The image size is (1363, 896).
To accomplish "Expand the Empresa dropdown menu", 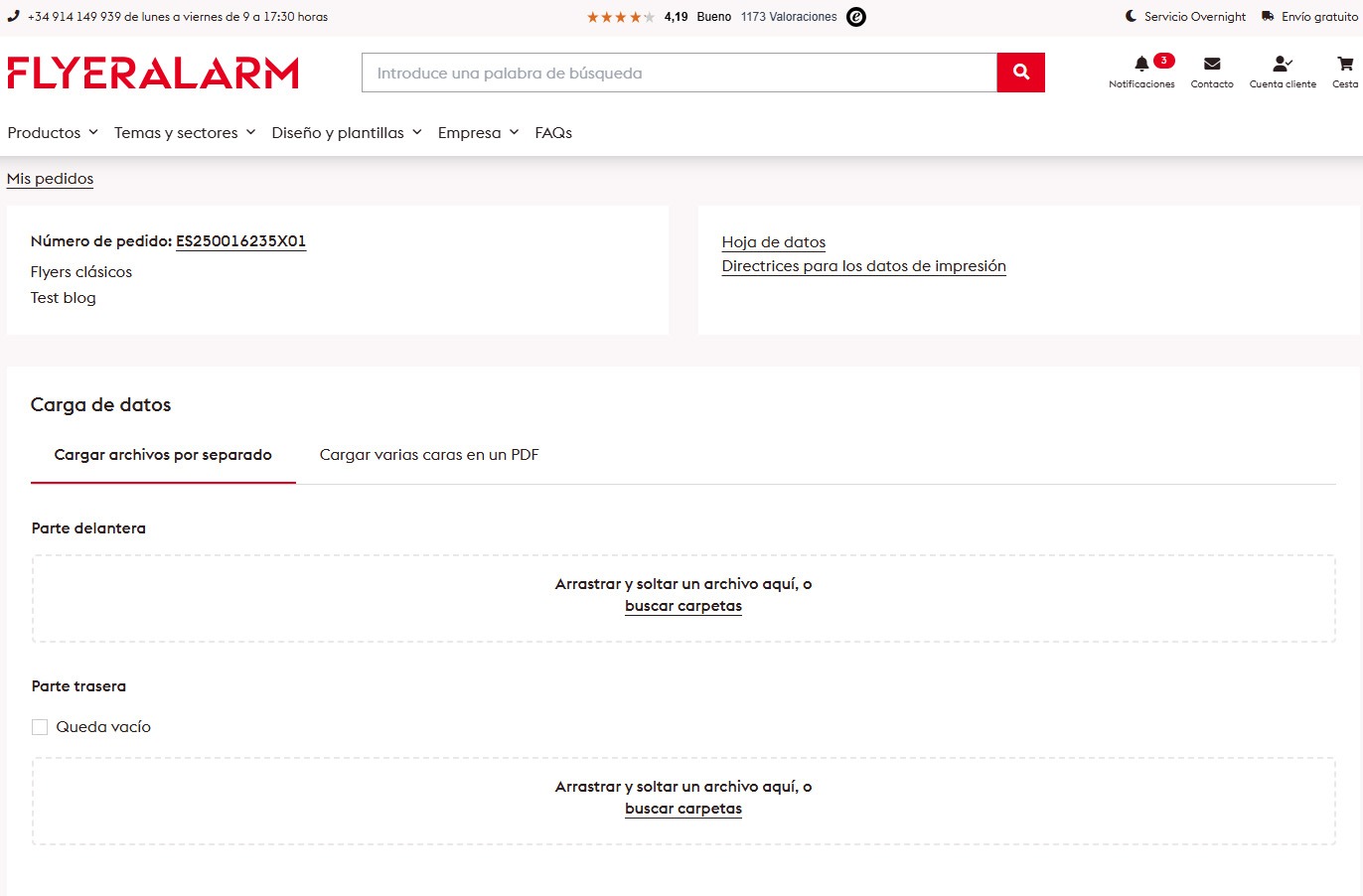I will point(478,133).
